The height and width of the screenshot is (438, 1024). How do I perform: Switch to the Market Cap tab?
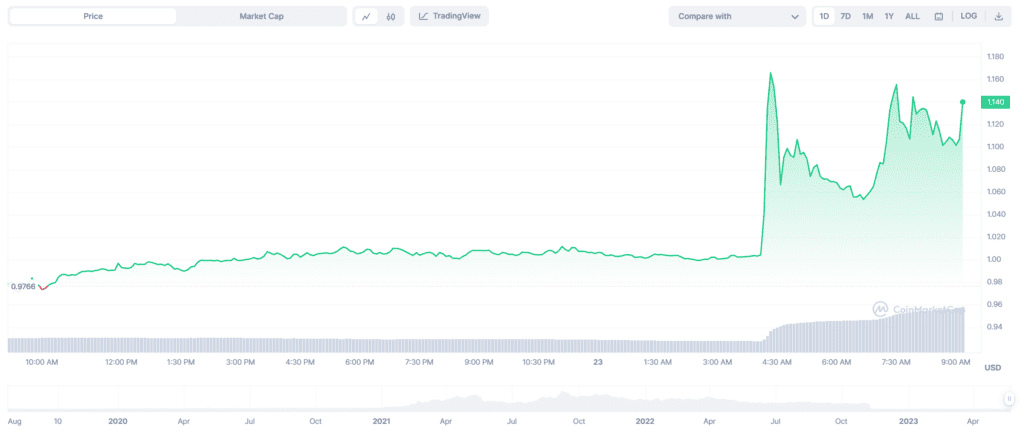[261, 16]
